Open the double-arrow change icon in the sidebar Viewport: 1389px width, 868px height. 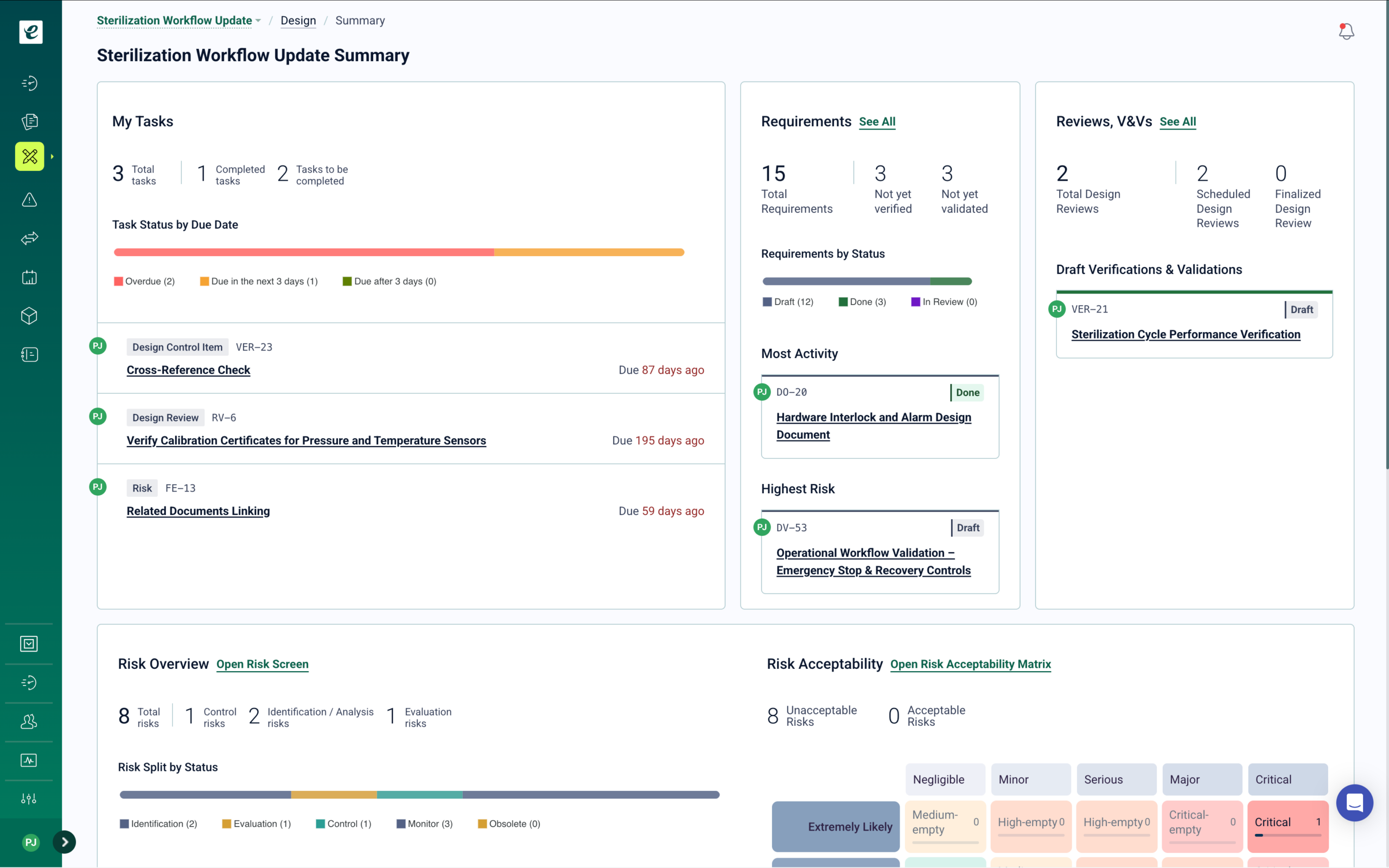pos(29,238)
